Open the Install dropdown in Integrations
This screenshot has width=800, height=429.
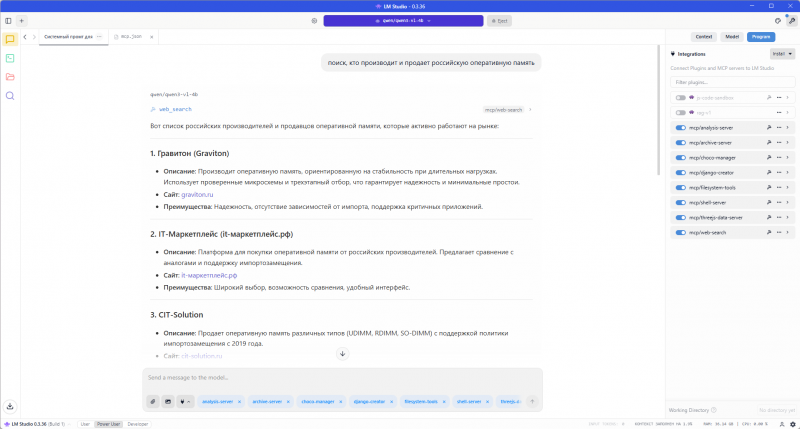pyautogui.click(x=782, y=54)
